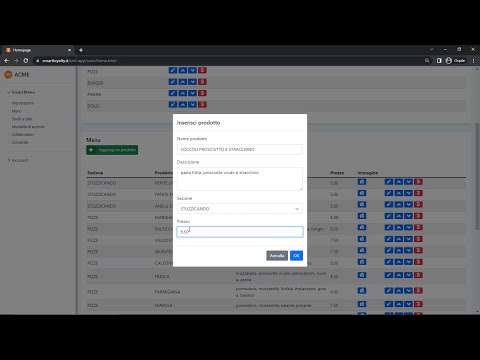The image size is (480, 360).
Task: Click the Prezzo column header
Action: pyautogui.click(x=337, y=173)
